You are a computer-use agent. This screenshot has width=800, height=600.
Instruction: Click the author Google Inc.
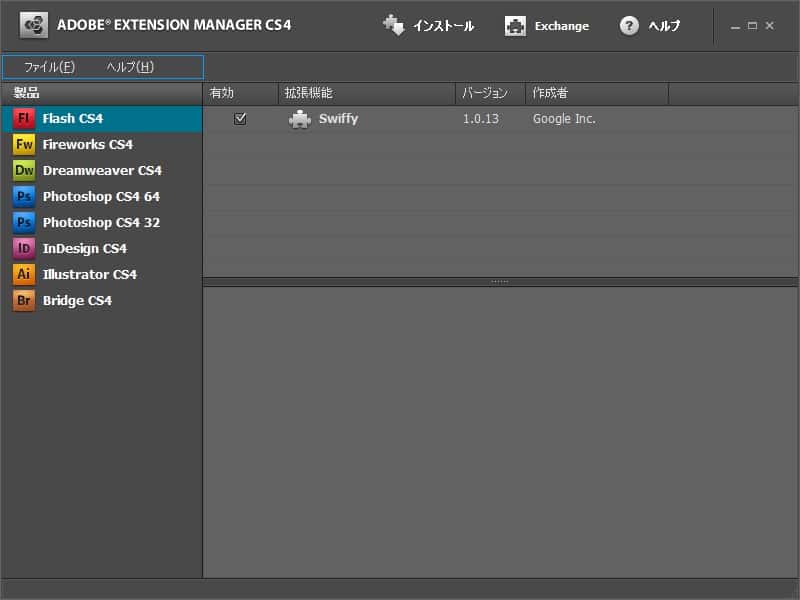coord(564,119)
